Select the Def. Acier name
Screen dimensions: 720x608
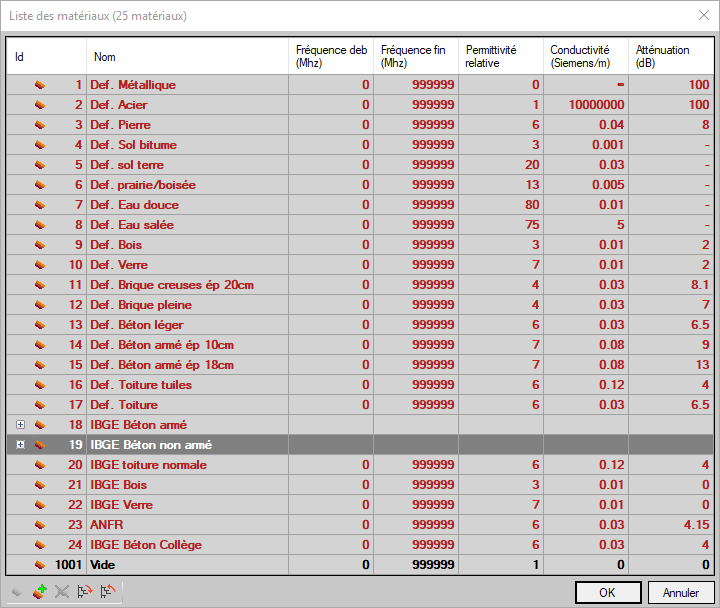click(119, 105)
